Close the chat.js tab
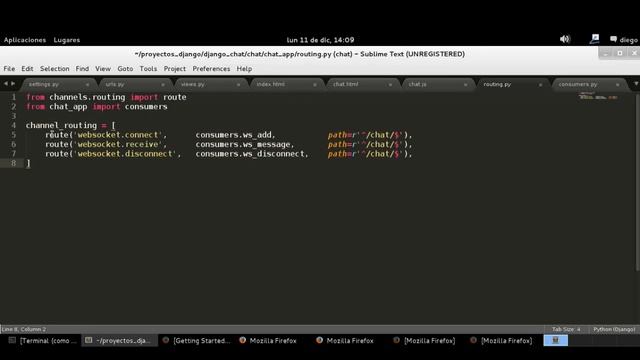 pyautogui.click(x=465, y=84)
